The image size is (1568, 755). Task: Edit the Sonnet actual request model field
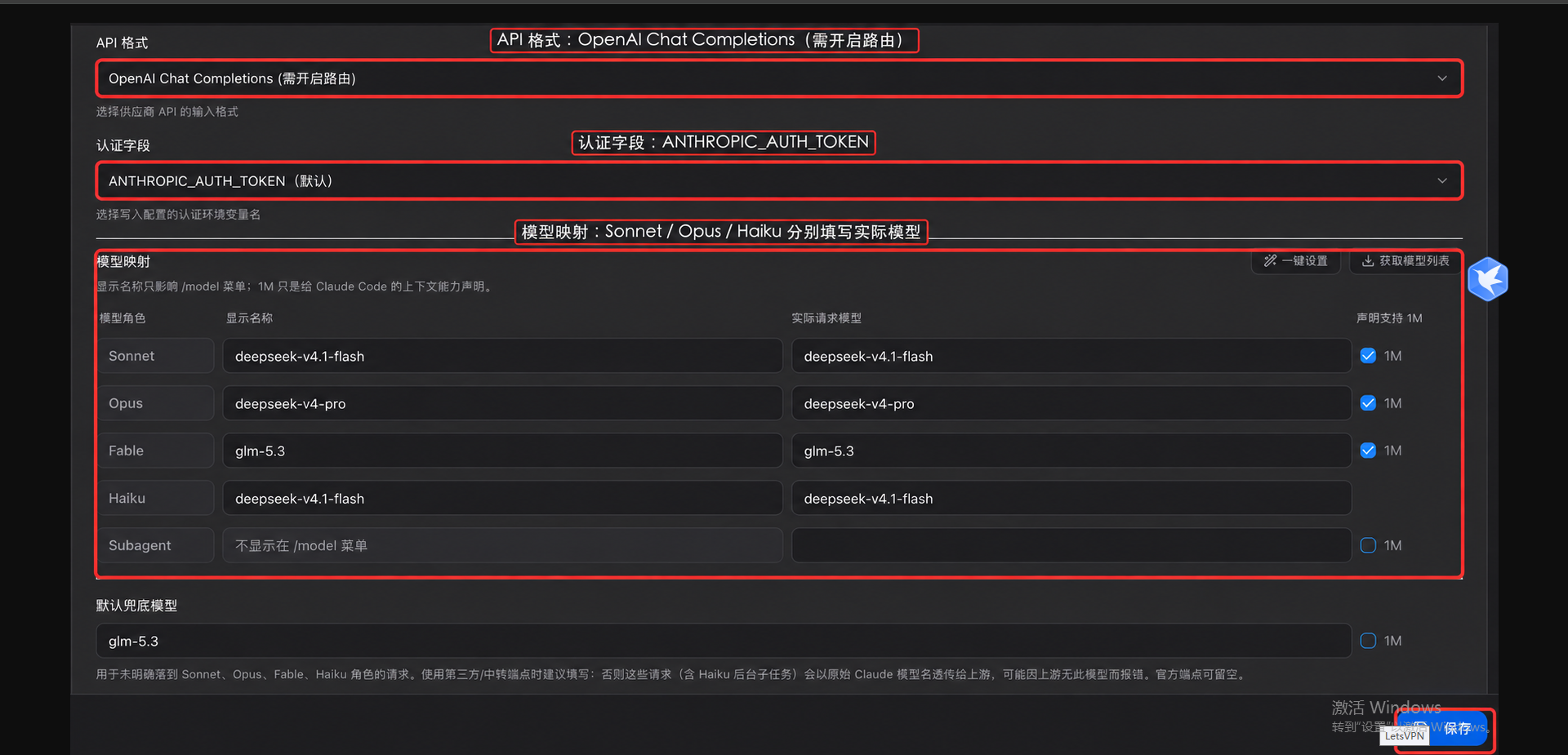coord(1071,356)
